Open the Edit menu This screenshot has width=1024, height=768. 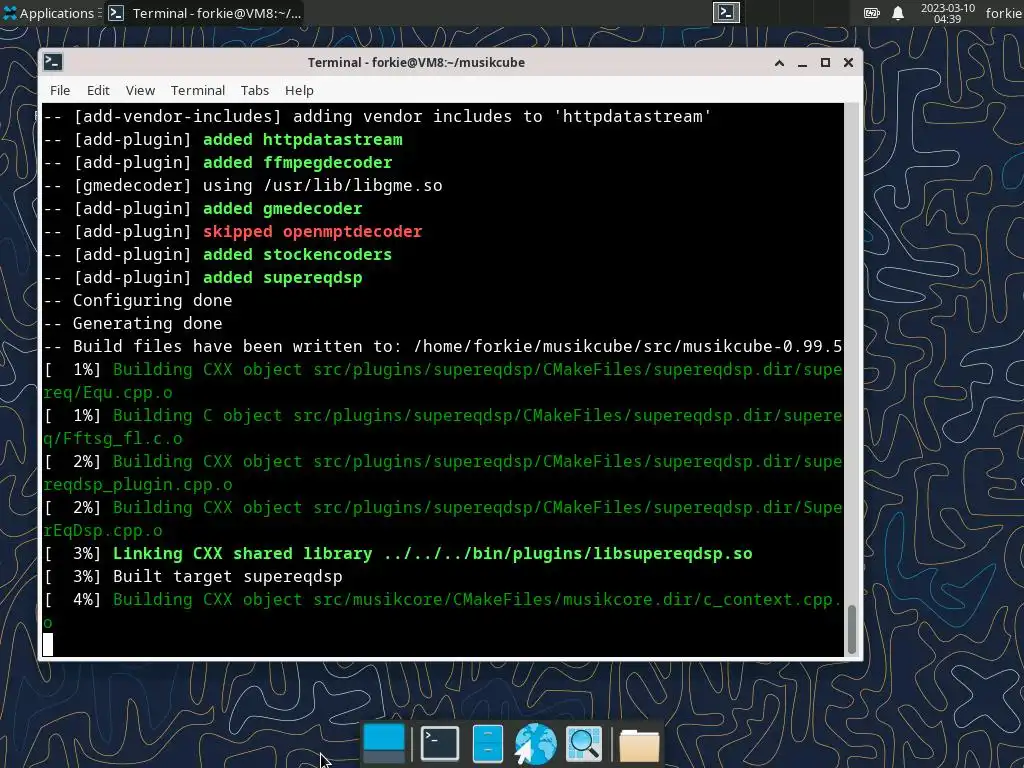click(98, 90)
